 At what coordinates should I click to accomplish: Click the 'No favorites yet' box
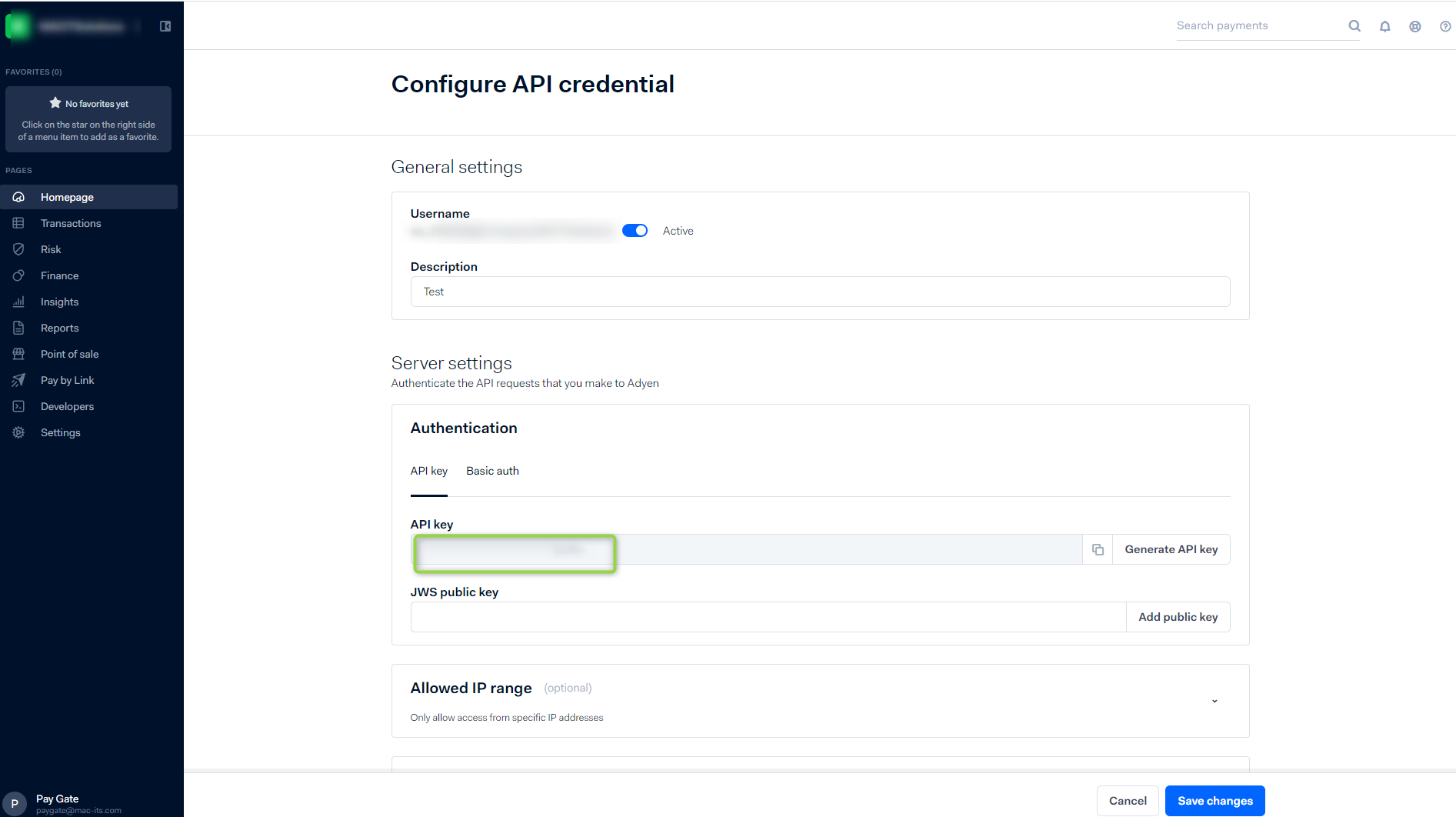tap(88, 119)
